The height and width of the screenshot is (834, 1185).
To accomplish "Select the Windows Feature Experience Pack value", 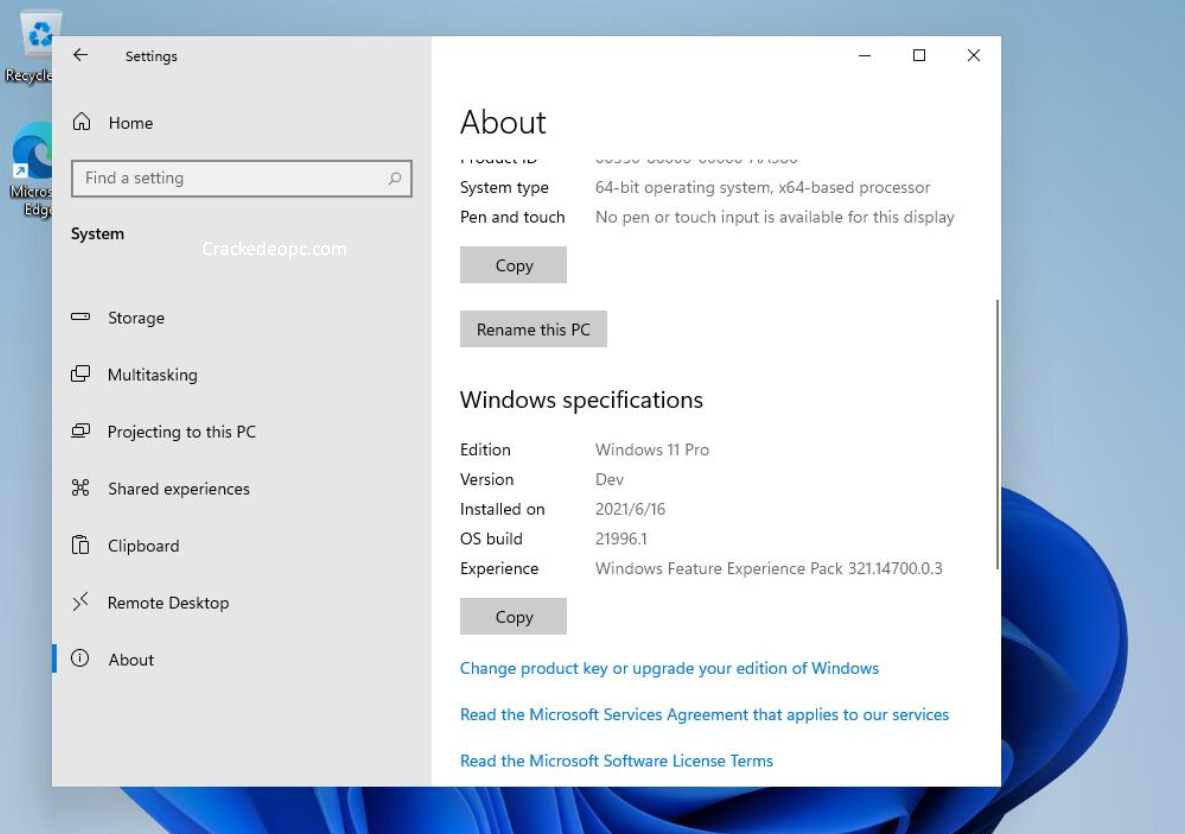I will [769, 568].
